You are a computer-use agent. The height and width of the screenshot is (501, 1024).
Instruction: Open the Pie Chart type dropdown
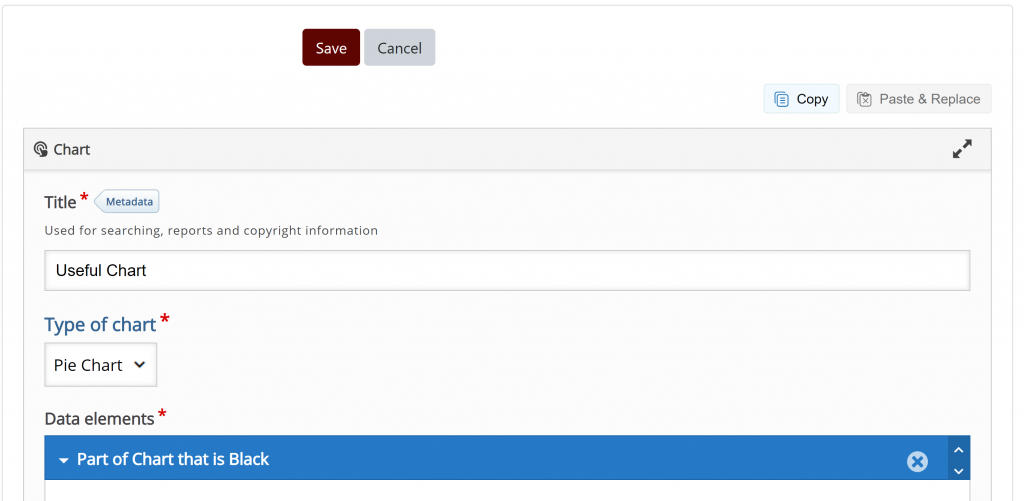(101, 364)
